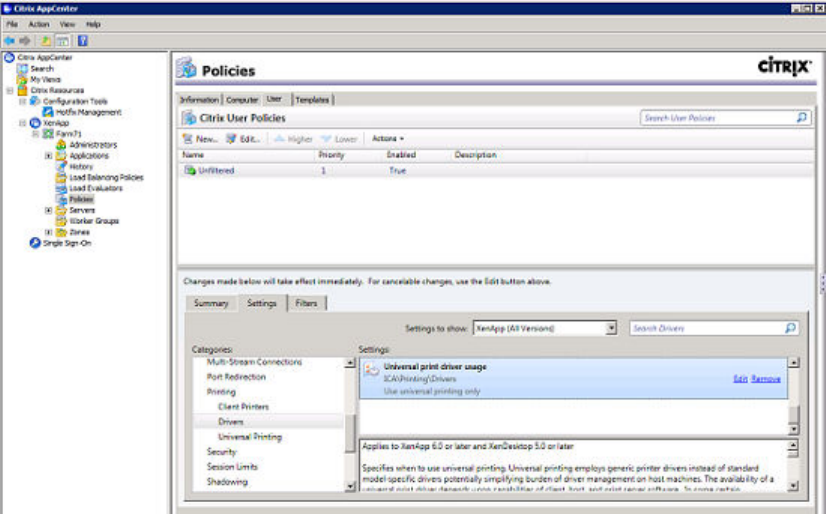
Task: Switch to the Templates tab
Action: [312, 100]
